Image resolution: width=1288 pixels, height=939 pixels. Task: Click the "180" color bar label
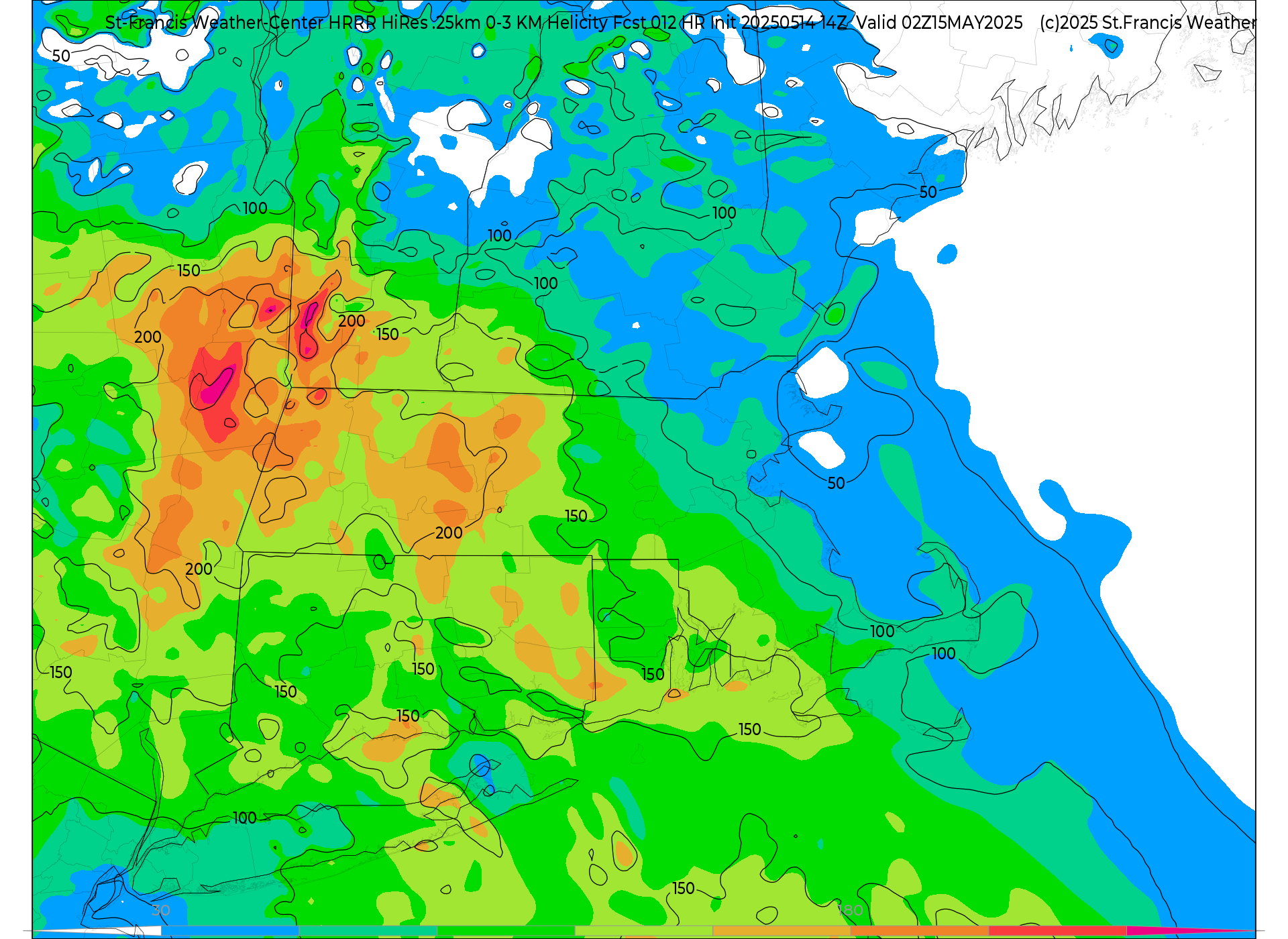coord(850,910)
